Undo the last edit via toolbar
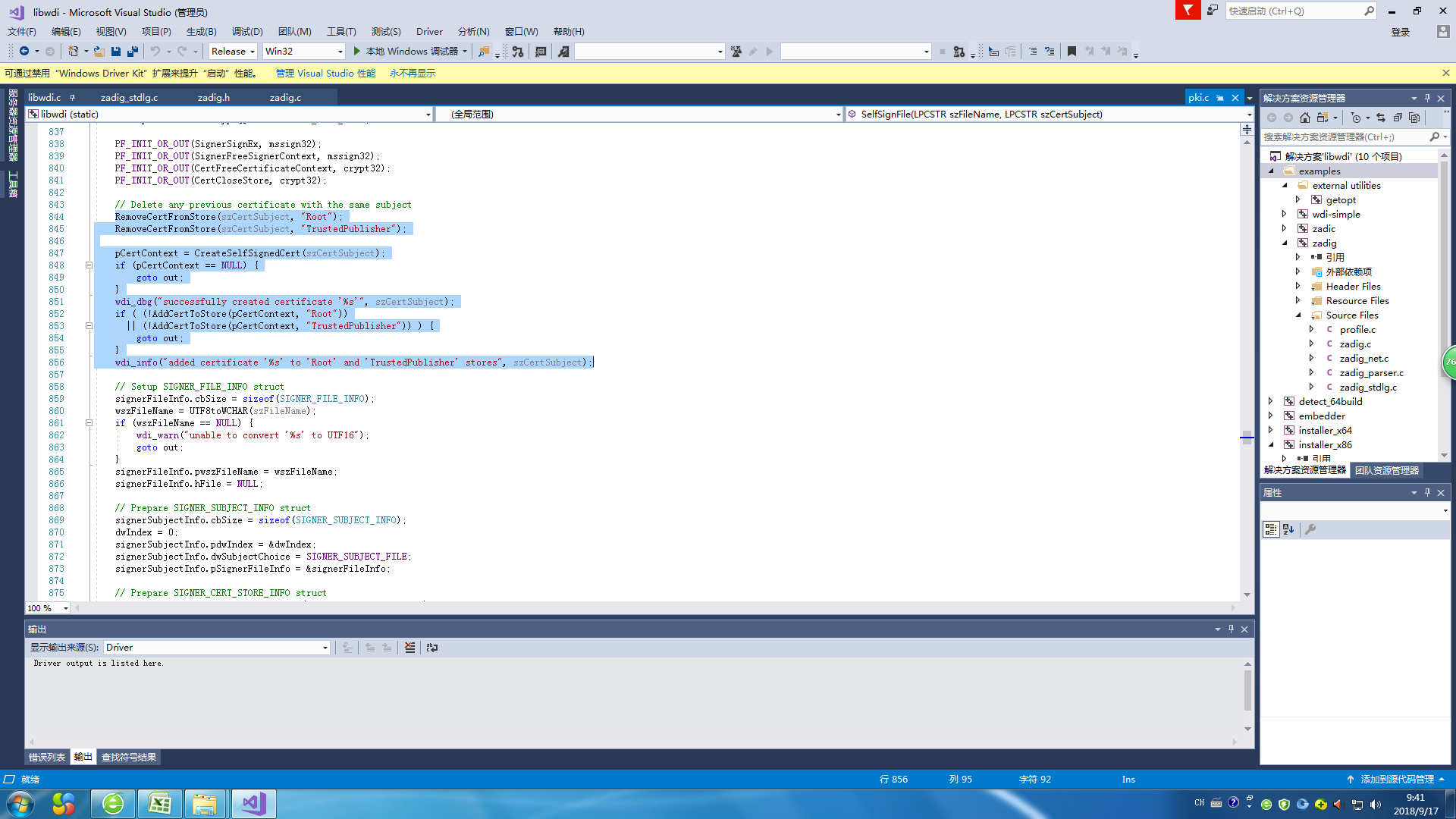 tap(157, 51)
